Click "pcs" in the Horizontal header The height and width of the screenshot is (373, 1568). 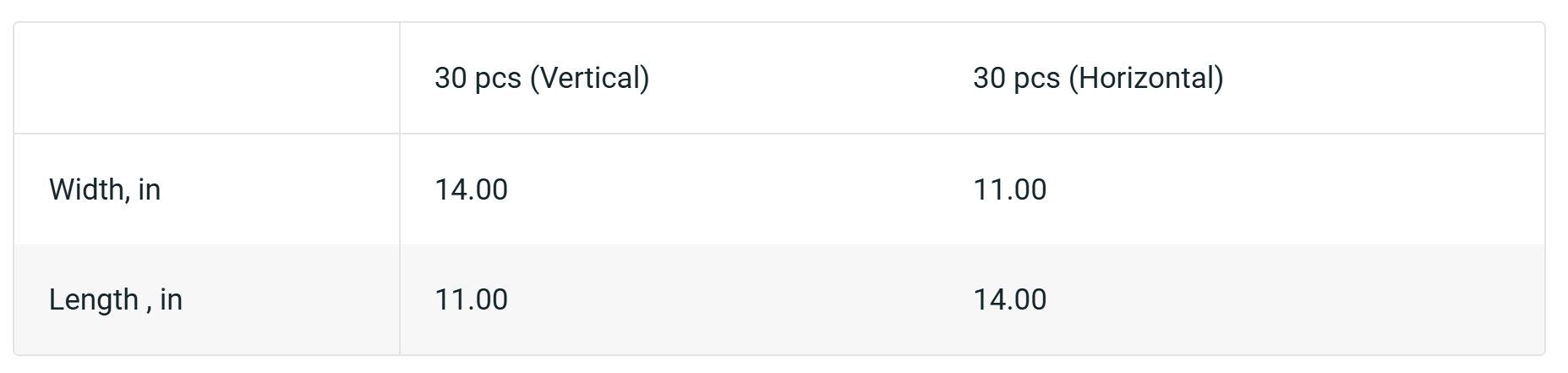pos(1037,78)
